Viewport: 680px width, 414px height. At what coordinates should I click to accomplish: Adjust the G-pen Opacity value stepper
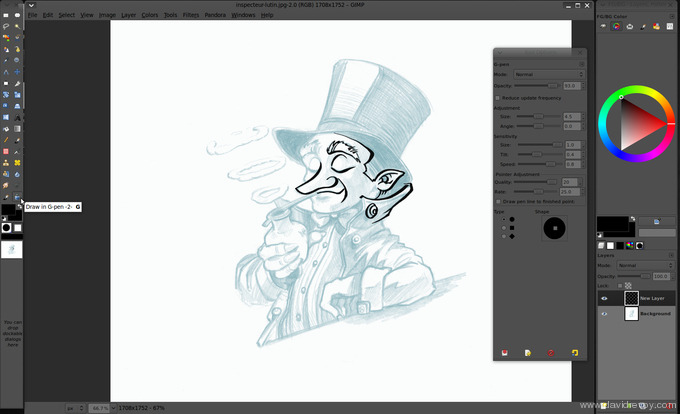coord(583,86)
